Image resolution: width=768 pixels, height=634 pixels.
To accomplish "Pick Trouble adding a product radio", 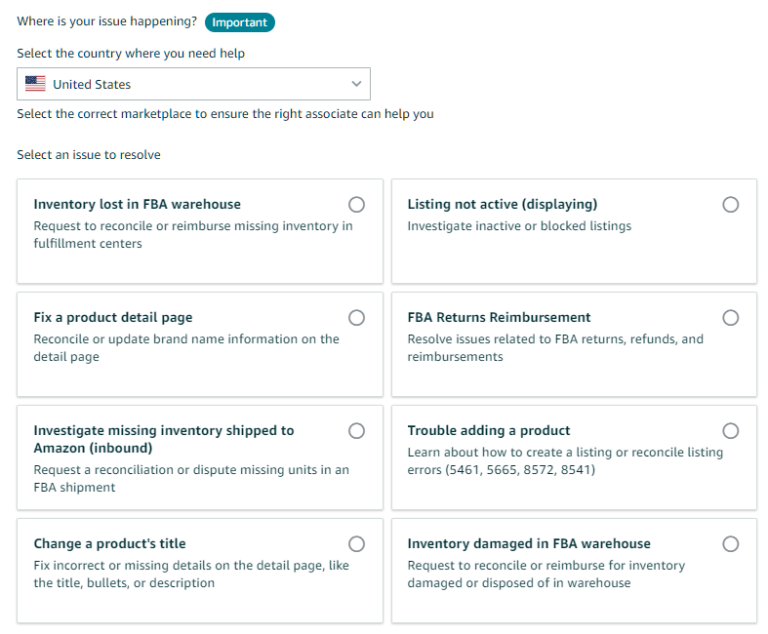I will coord(730,431).
